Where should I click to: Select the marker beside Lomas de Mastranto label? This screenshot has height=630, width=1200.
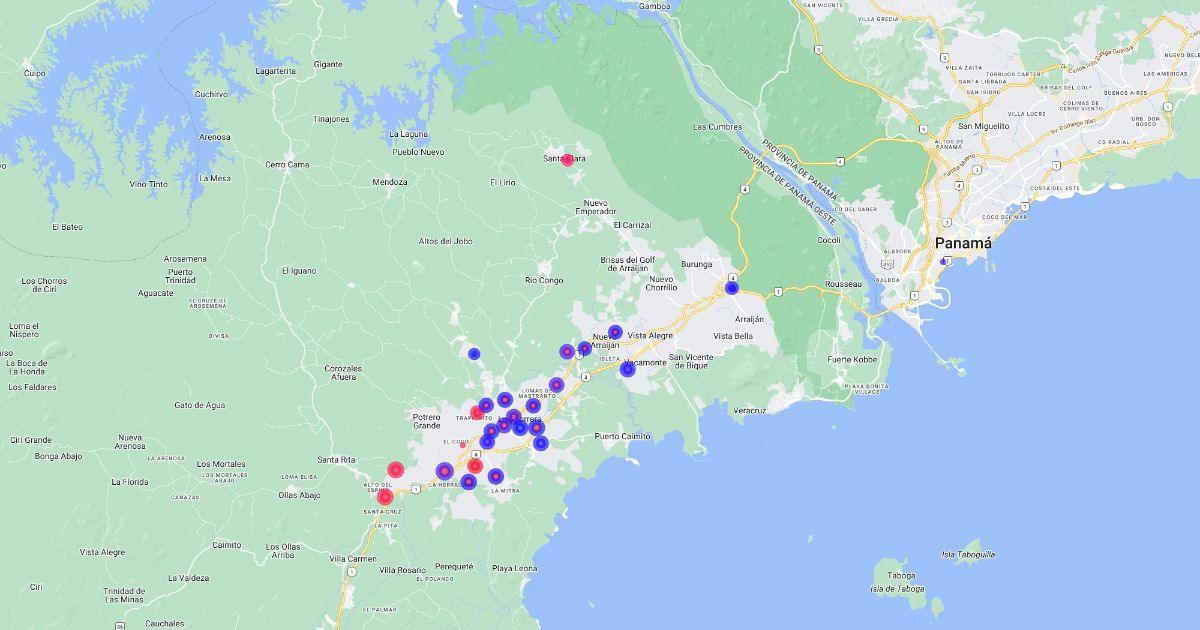pyautogui.click(x=556, y=384)
